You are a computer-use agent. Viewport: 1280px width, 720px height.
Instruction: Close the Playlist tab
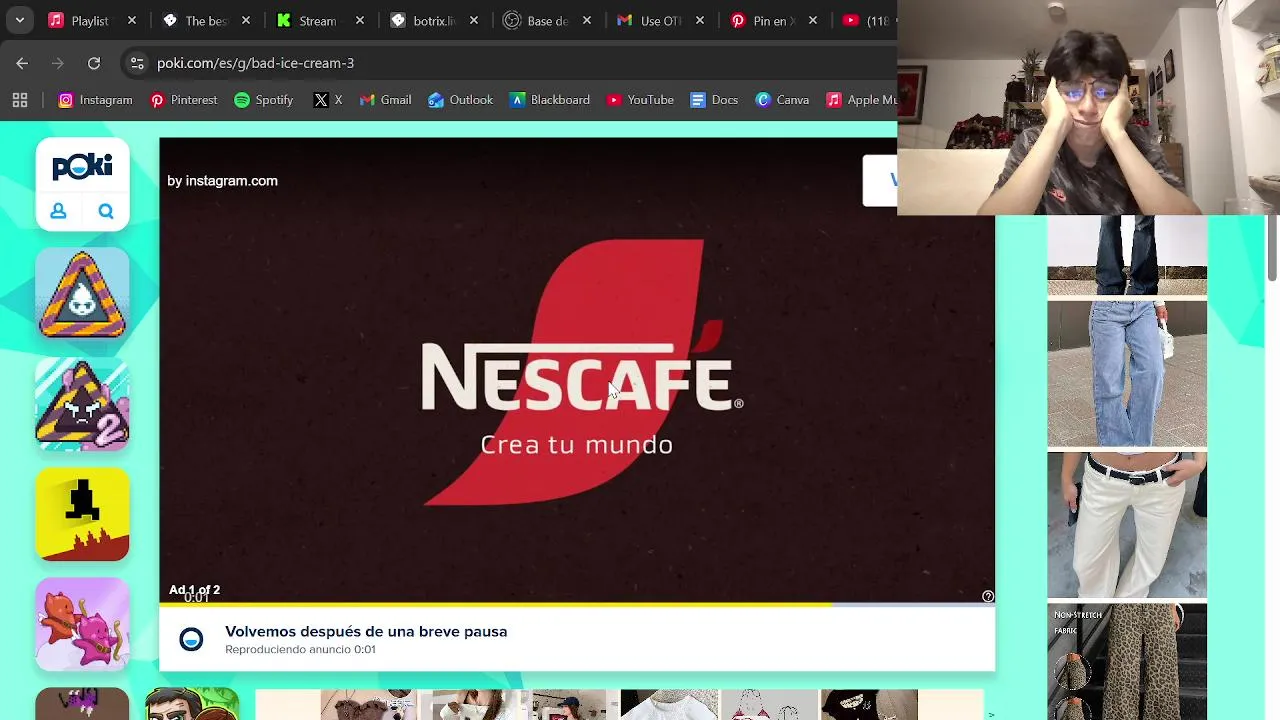[x=132, y=20]
